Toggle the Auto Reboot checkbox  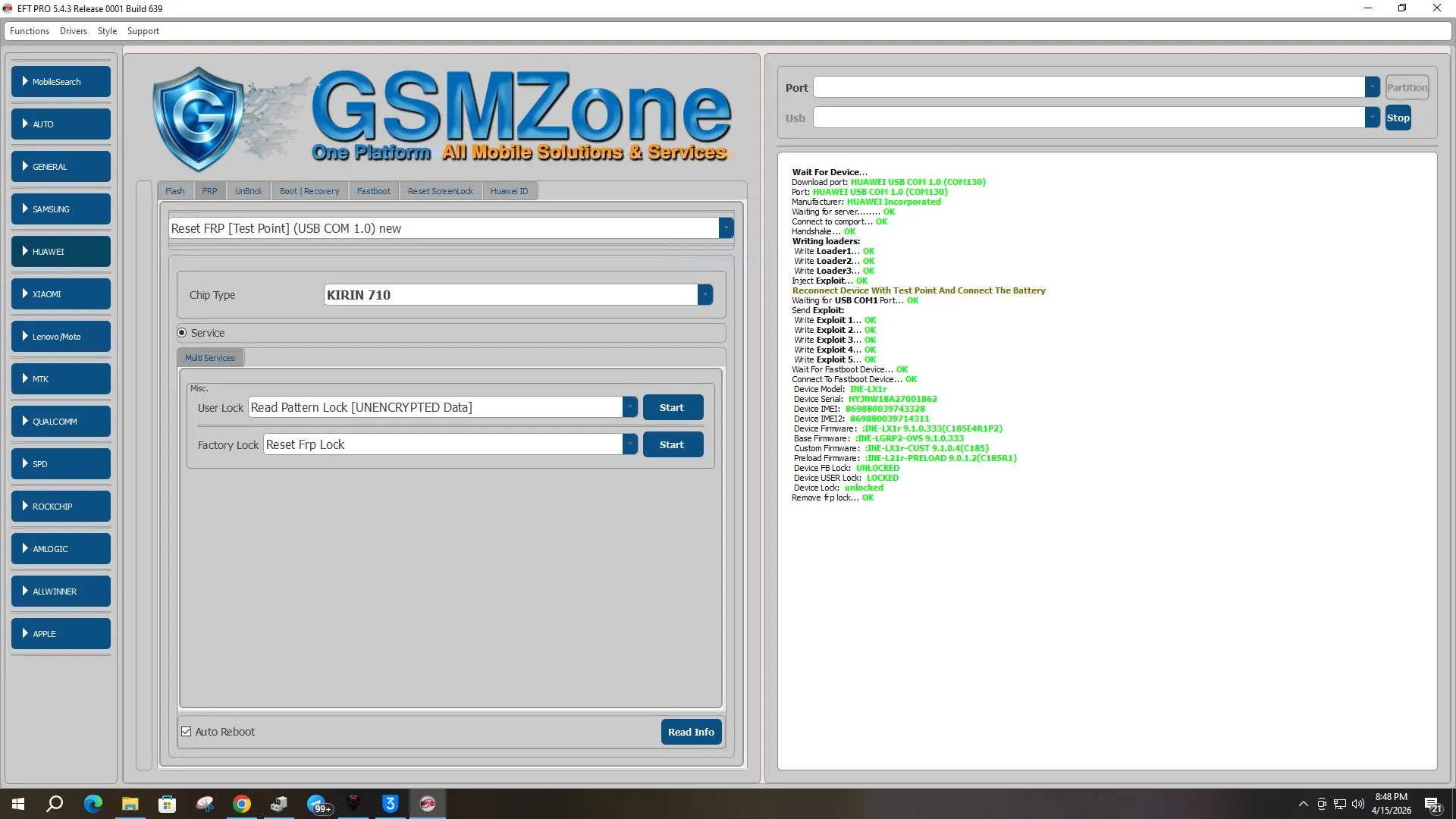click(x=187, y=732)
